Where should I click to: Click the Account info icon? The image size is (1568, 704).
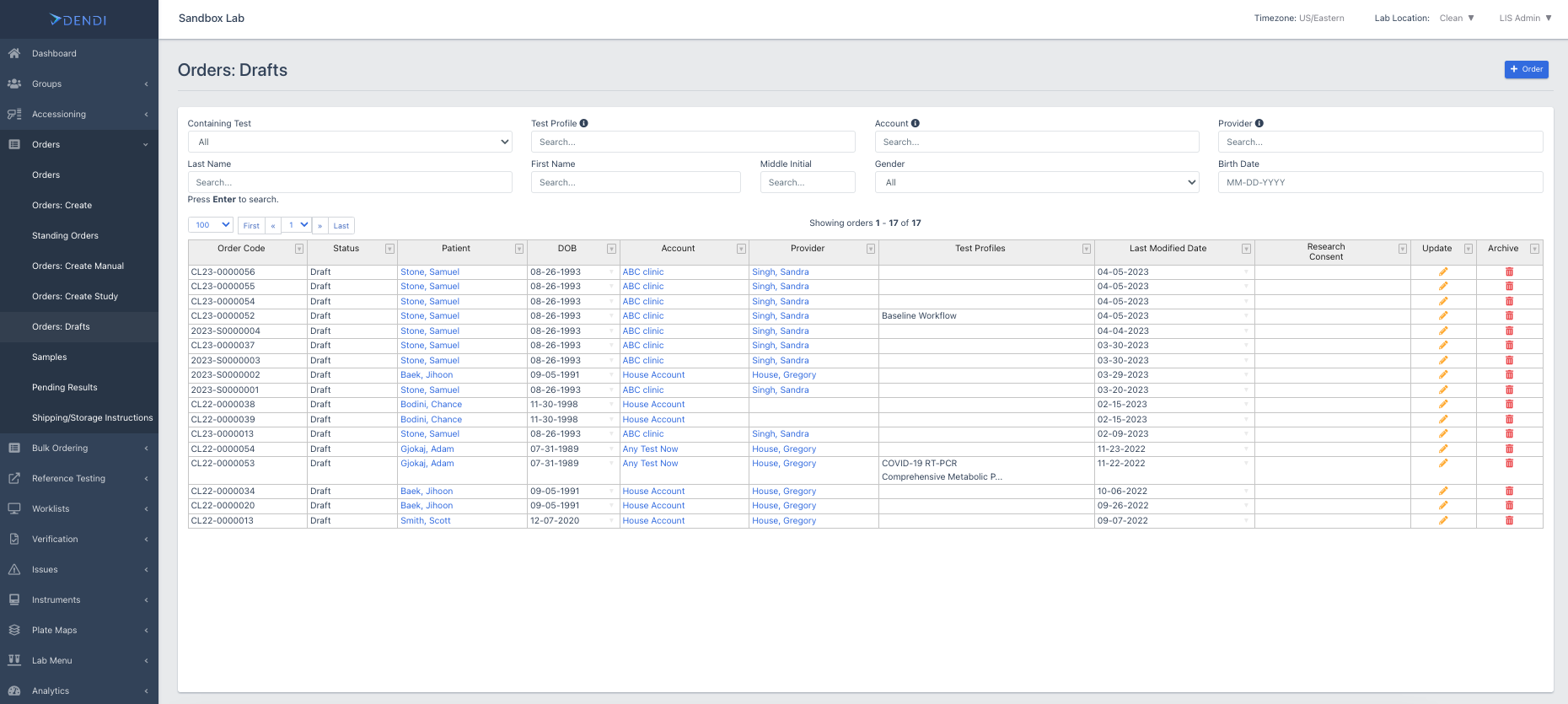(x=916, y=123)
